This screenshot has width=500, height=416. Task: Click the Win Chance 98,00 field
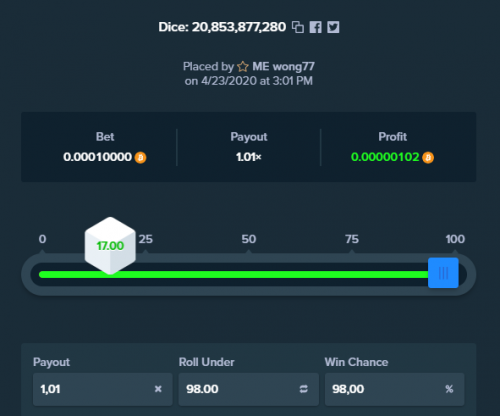point(395,389)
